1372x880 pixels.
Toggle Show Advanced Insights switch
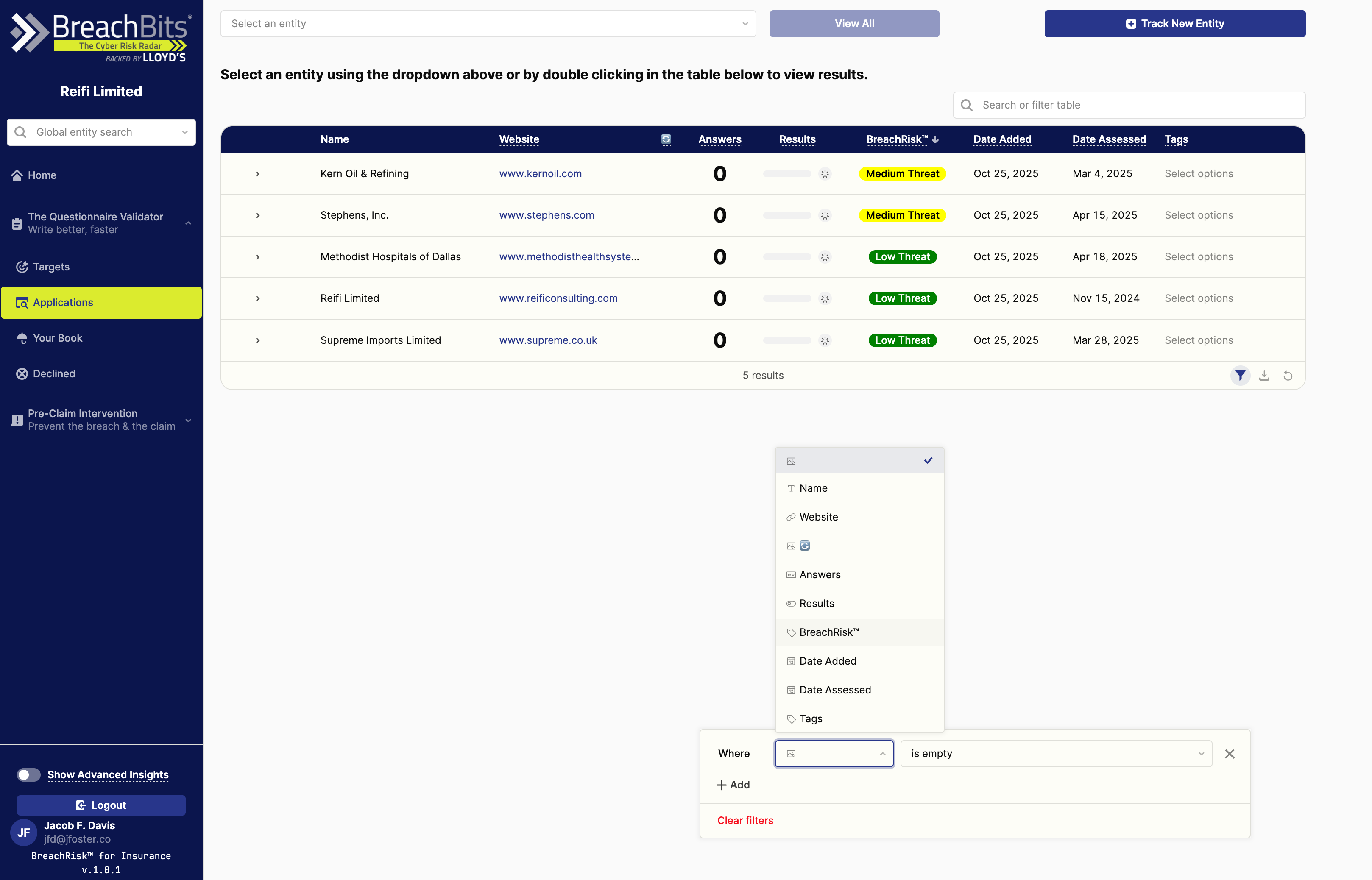click(28, 775)
